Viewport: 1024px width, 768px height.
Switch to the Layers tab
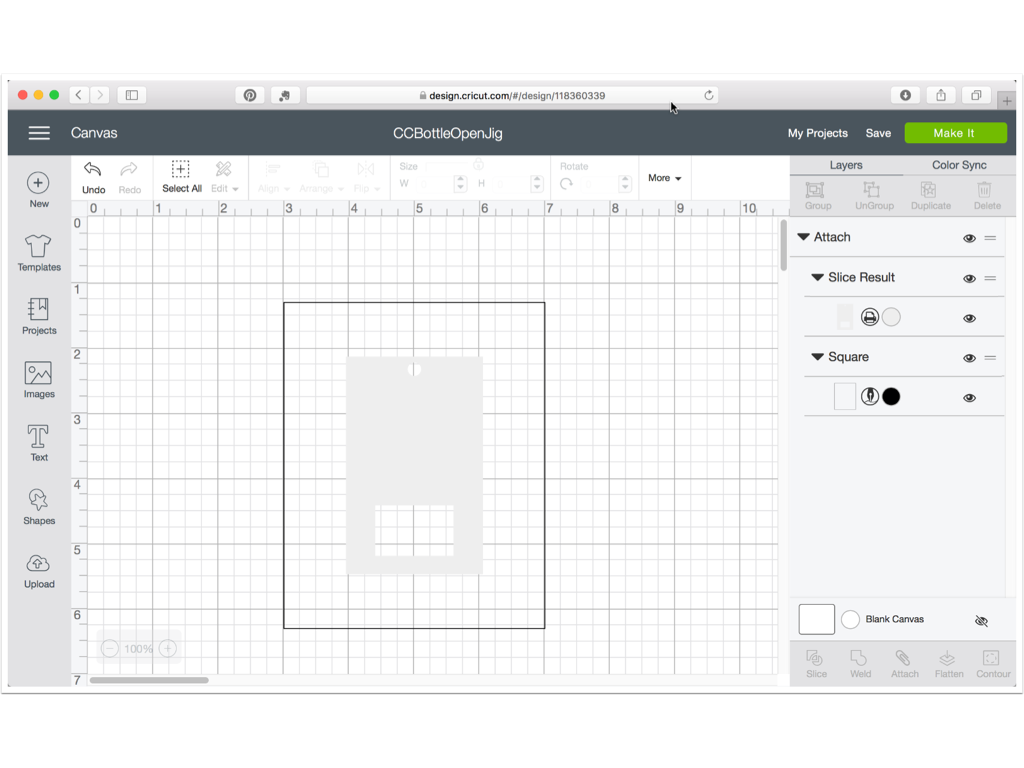click(846, 165)
